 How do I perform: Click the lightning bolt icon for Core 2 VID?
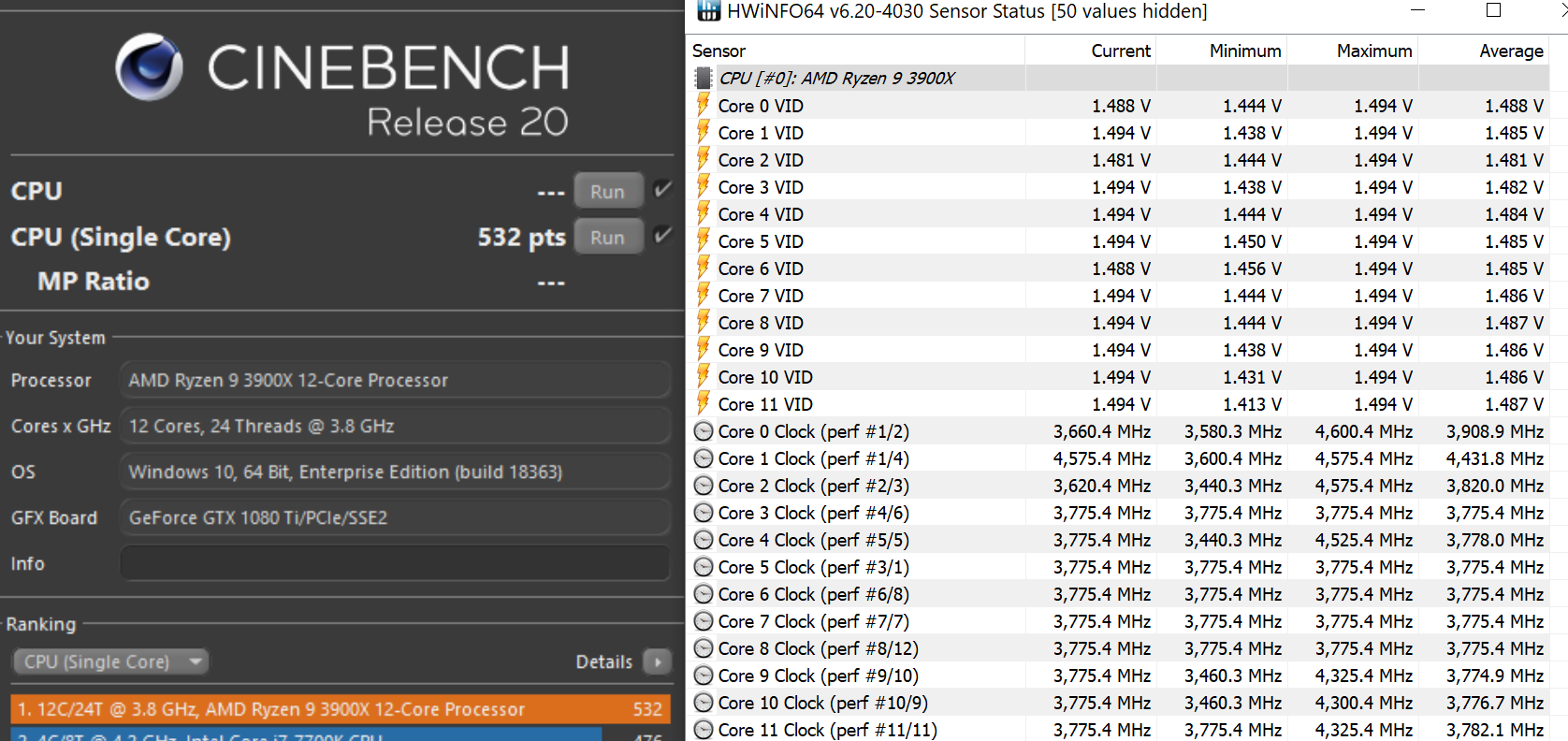(704, 159)
